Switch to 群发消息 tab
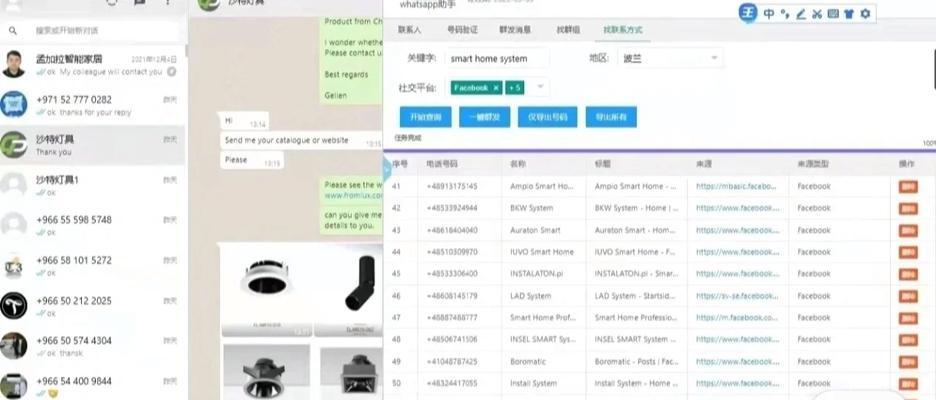936x400 pixels. click(x=515, y=29)
